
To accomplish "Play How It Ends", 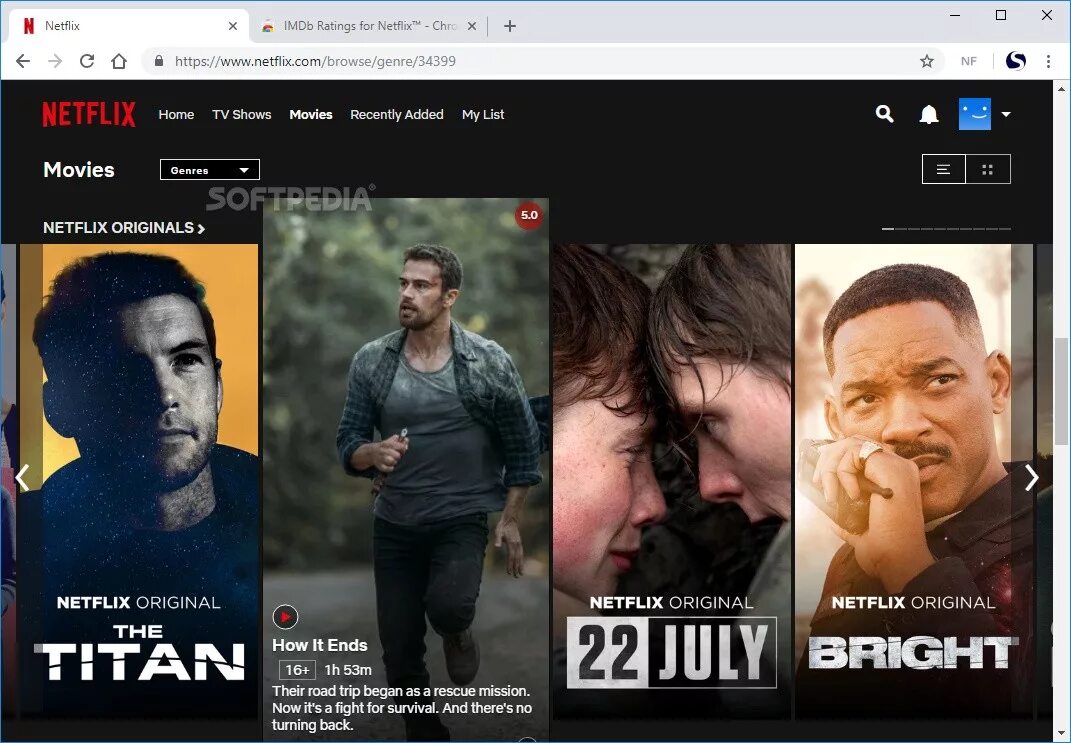I will (x=285, y=617).
